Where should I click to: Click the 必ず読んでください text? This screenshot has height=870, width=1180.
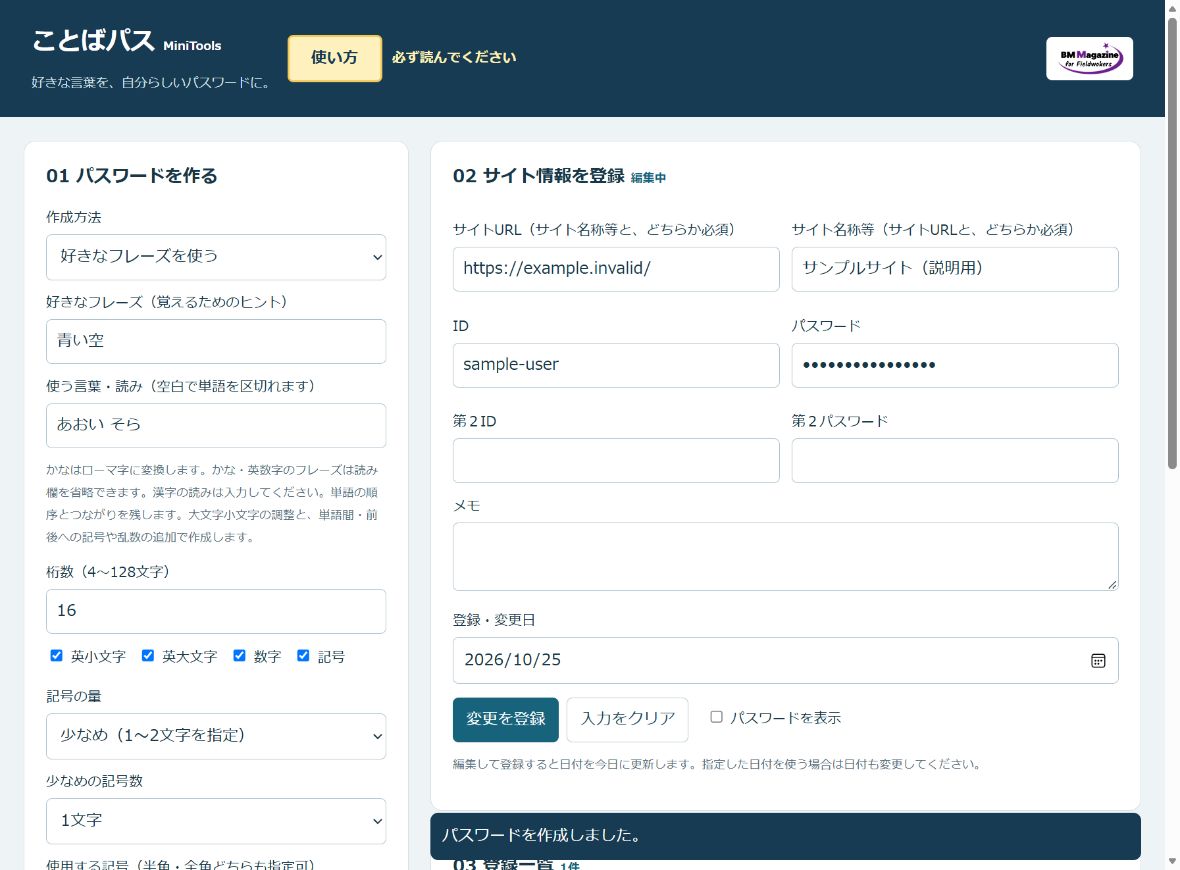click(x=454, y=57)
